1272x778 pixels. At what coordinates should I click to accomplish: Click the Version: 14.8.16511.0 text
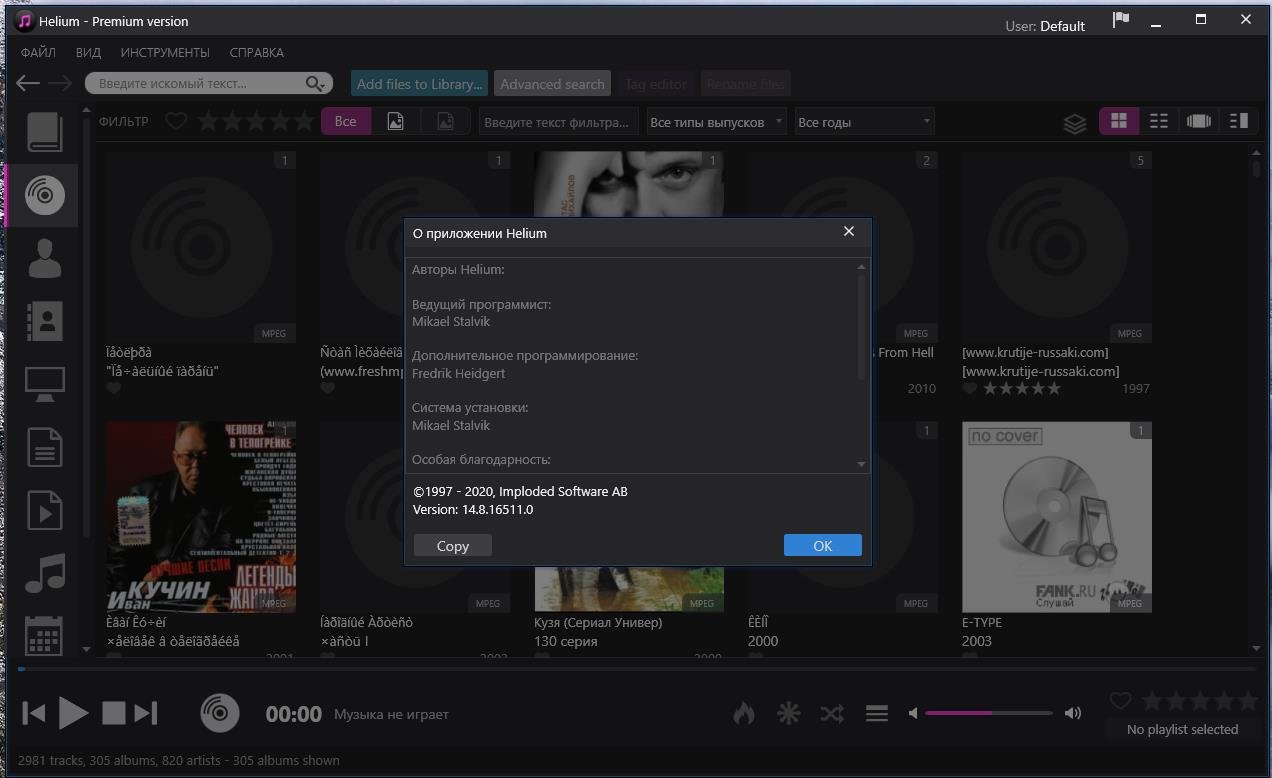pos(473,509)
